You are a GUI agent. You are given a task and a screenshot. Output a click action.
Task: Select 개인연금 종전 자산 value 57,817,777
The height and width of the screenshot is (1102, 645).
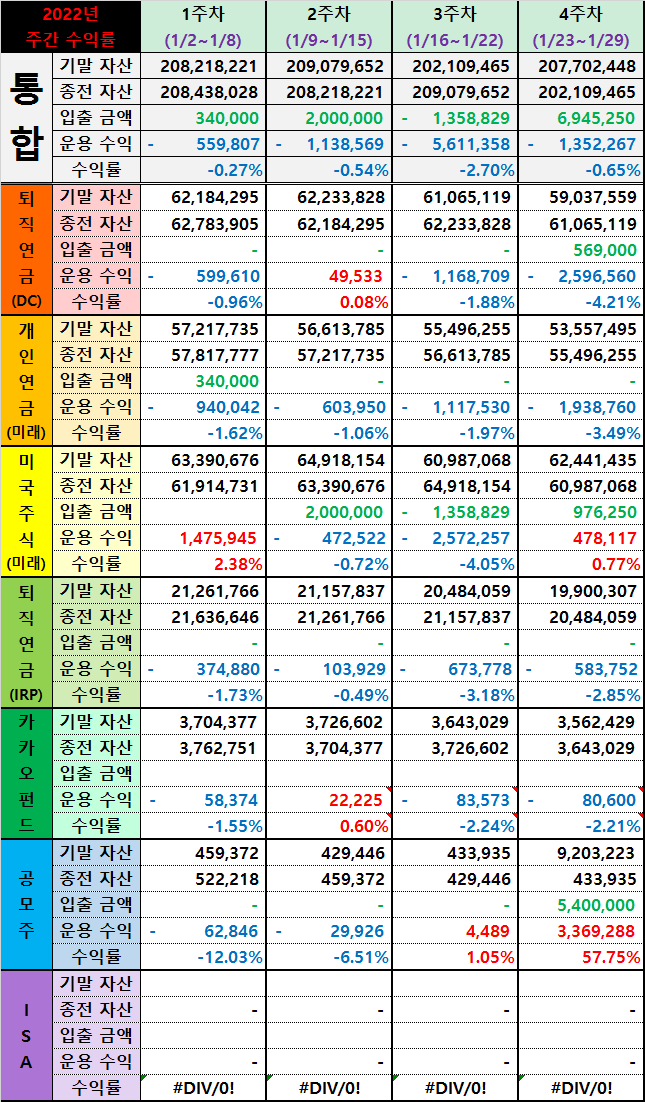(204, 356)
